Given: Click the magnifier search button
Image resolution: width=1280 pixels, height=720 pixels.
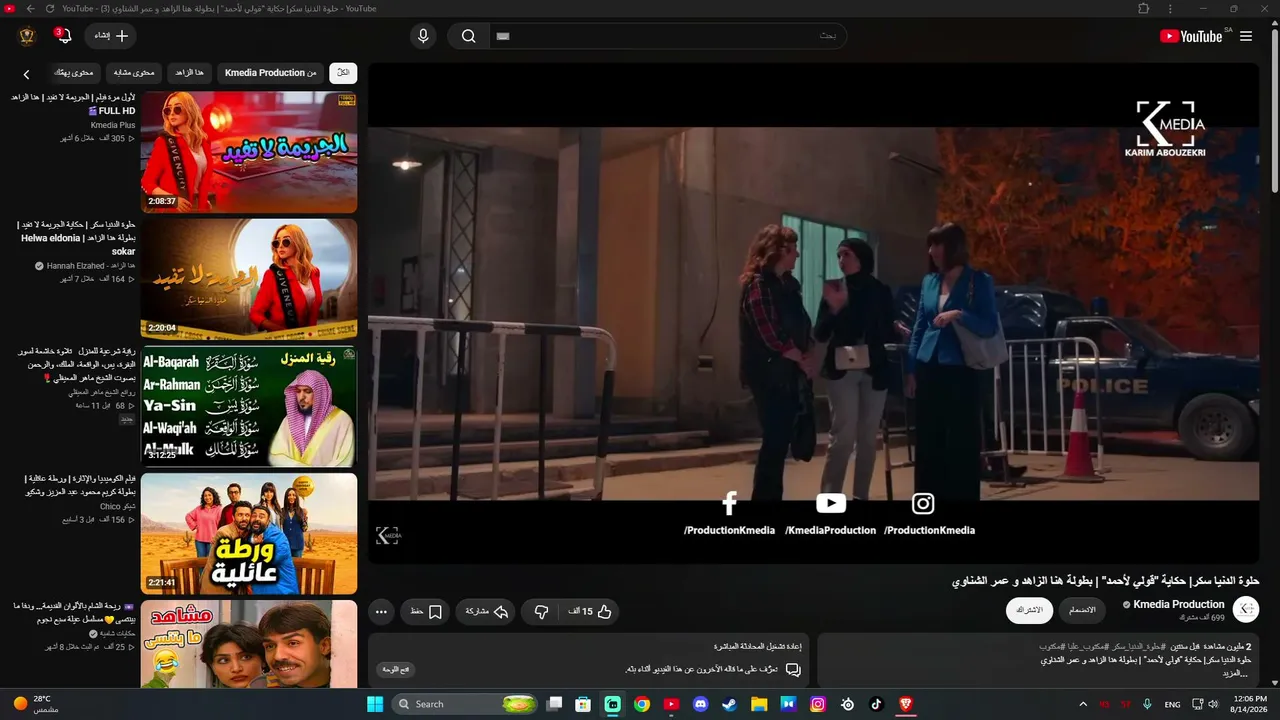Looking at the screenshot, I should pos(468,36).
